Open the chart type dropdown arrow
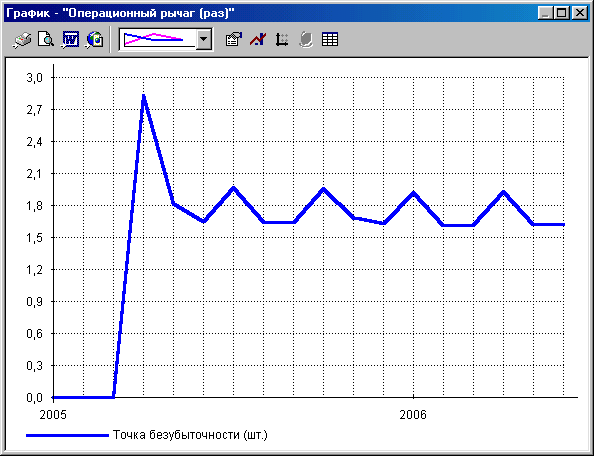Screen dimensions: 594x456 204,39
